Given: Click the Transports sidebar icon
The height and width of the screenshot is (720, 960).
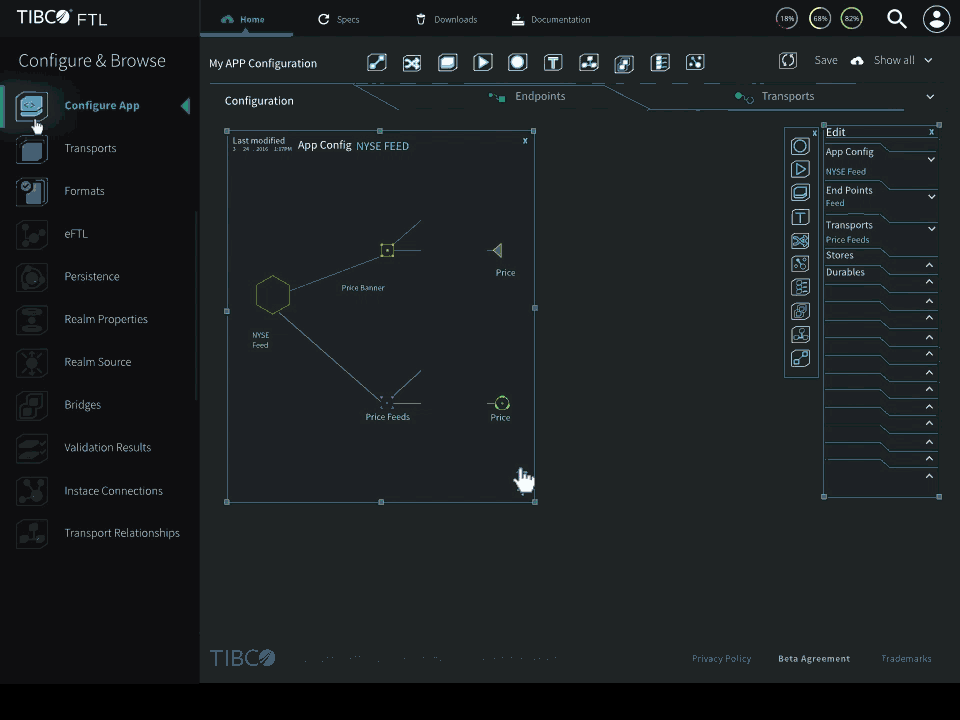Looking at the screenshot, I should pos(31,150).
